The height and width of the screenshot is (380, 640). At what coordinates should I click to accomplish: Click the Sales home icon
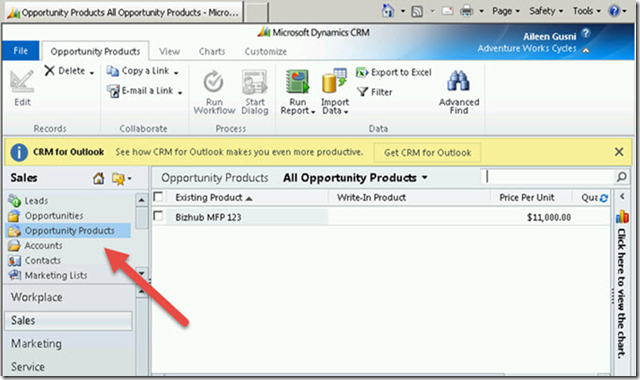pyautogui.click(x=98, y=178)
